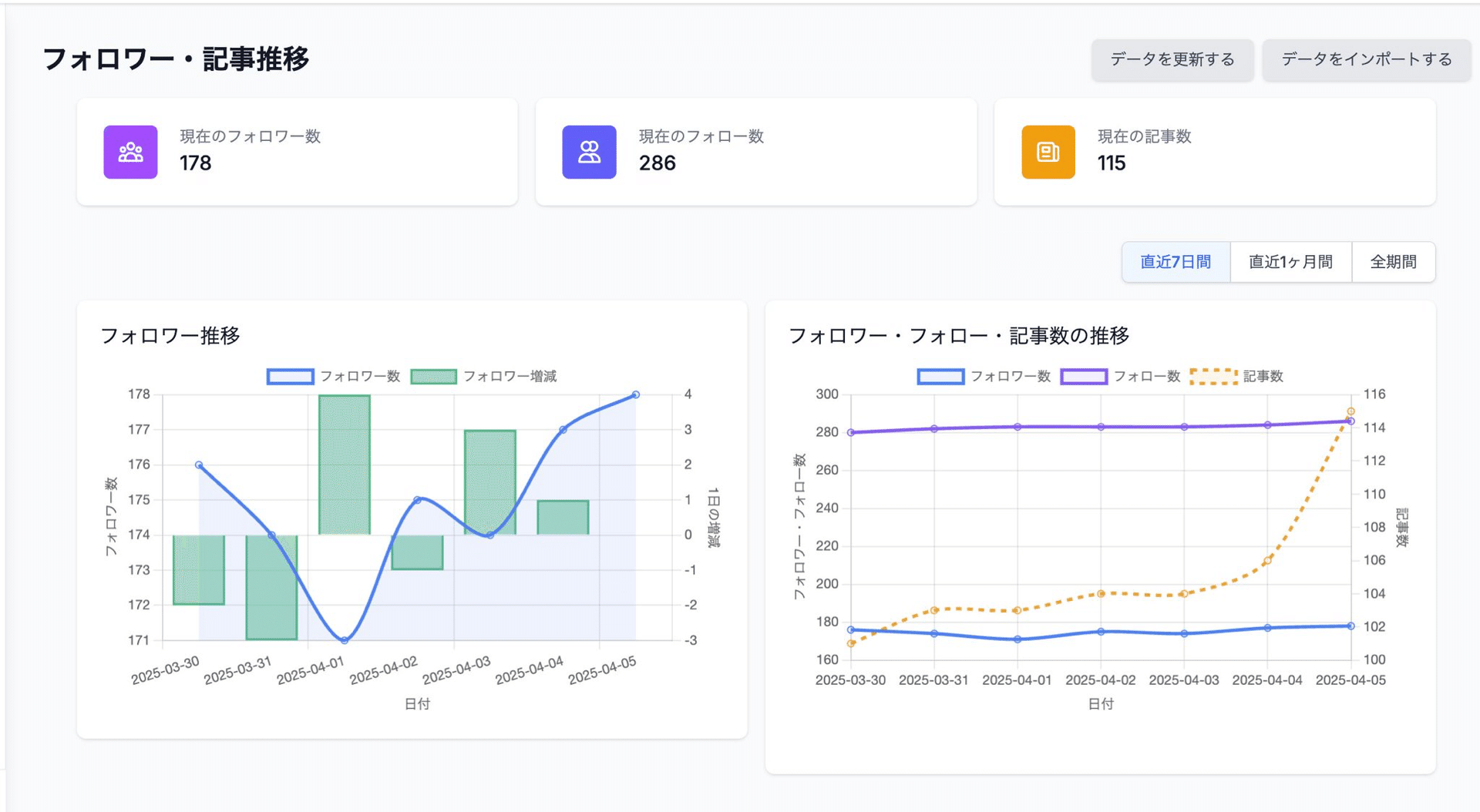Click the データをインポートする button

click(x=1367, y=59)
